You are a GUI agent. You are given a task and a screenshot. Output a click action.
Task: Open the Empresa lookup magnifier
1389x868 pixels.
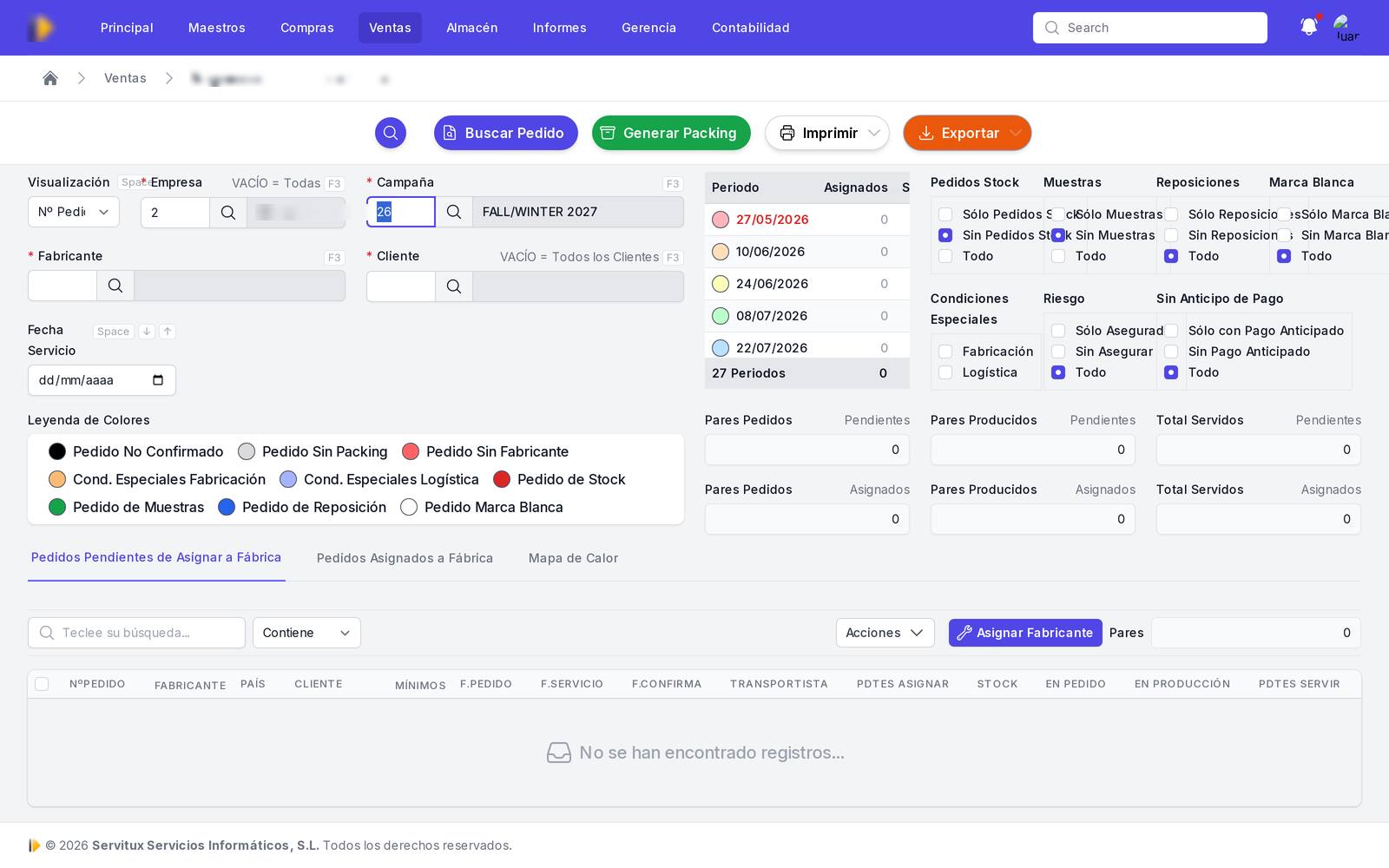[228, 213]
